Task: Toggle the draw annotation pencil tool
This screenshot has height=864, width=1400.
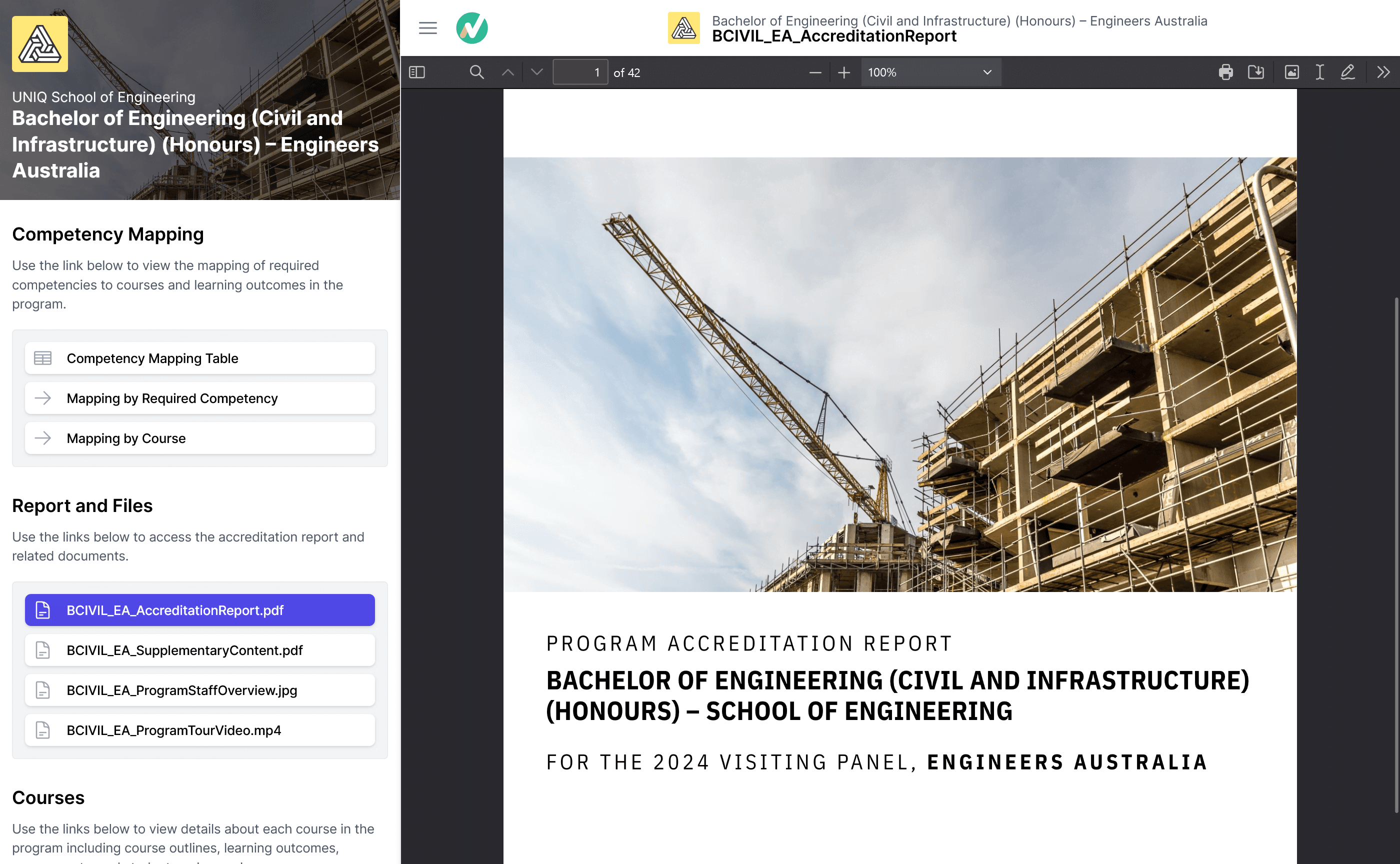Action: 1347,72
